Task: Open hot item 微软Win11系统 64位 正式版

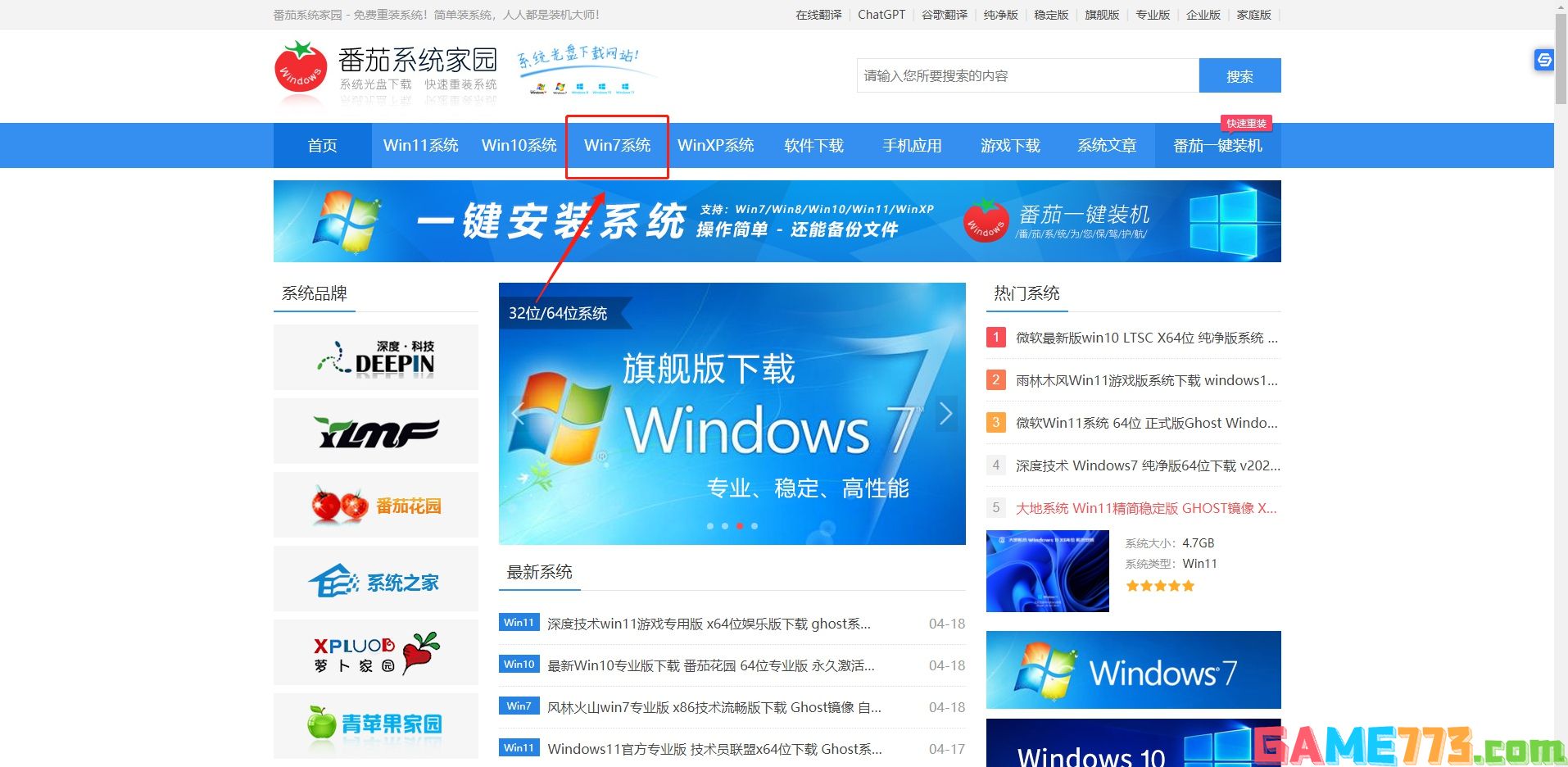Action: [1147, 423]
